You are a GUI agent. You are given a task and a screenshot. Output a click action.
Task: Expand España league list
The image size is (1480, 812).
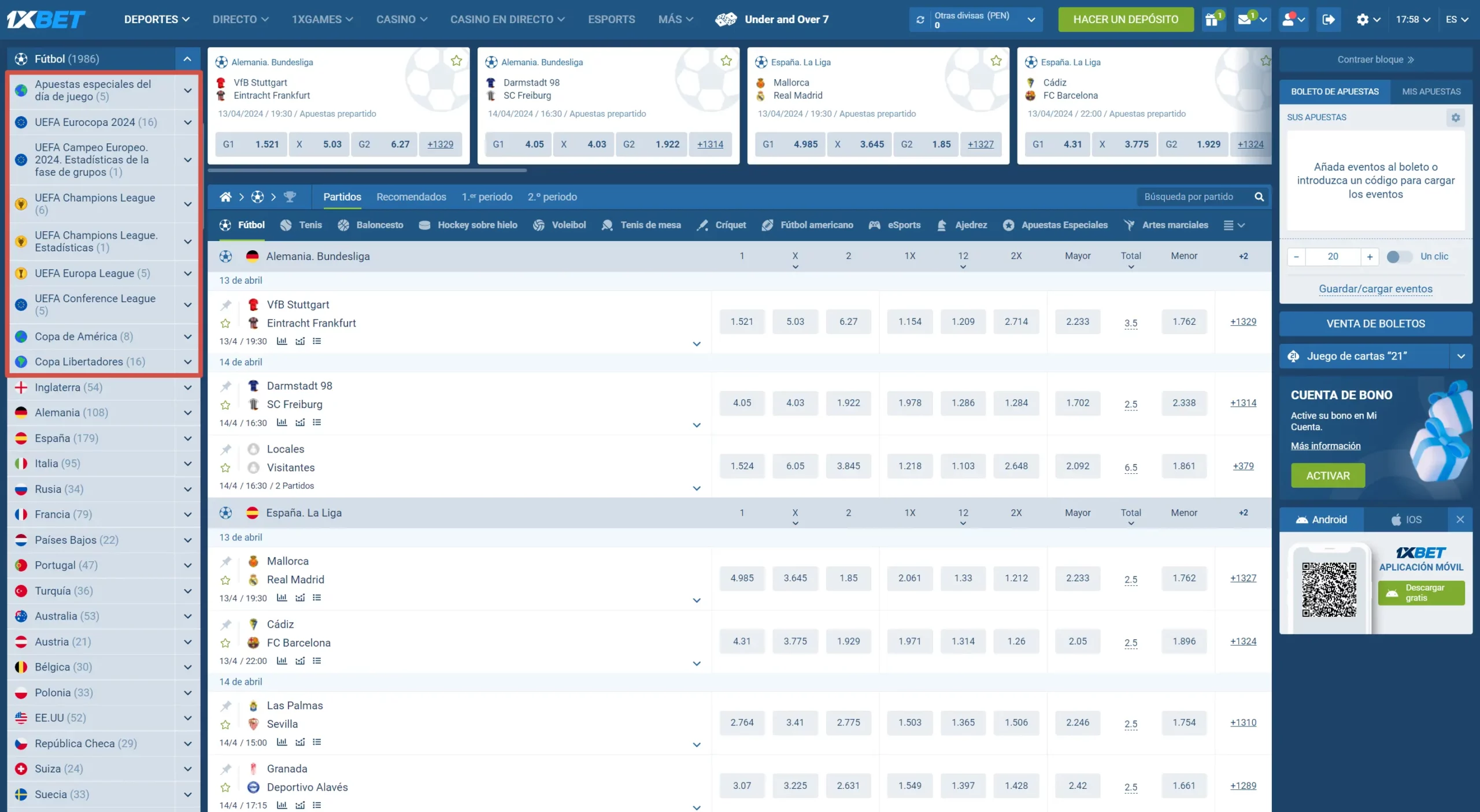click(187, 439)
